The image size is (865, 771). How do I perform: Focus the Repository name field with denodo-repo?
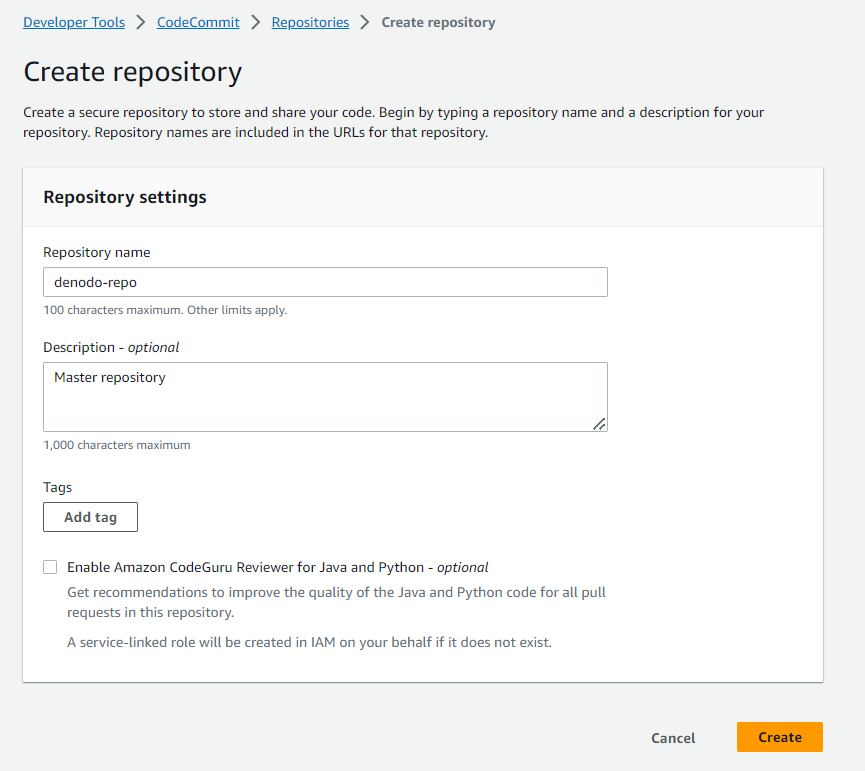point(325,282)
